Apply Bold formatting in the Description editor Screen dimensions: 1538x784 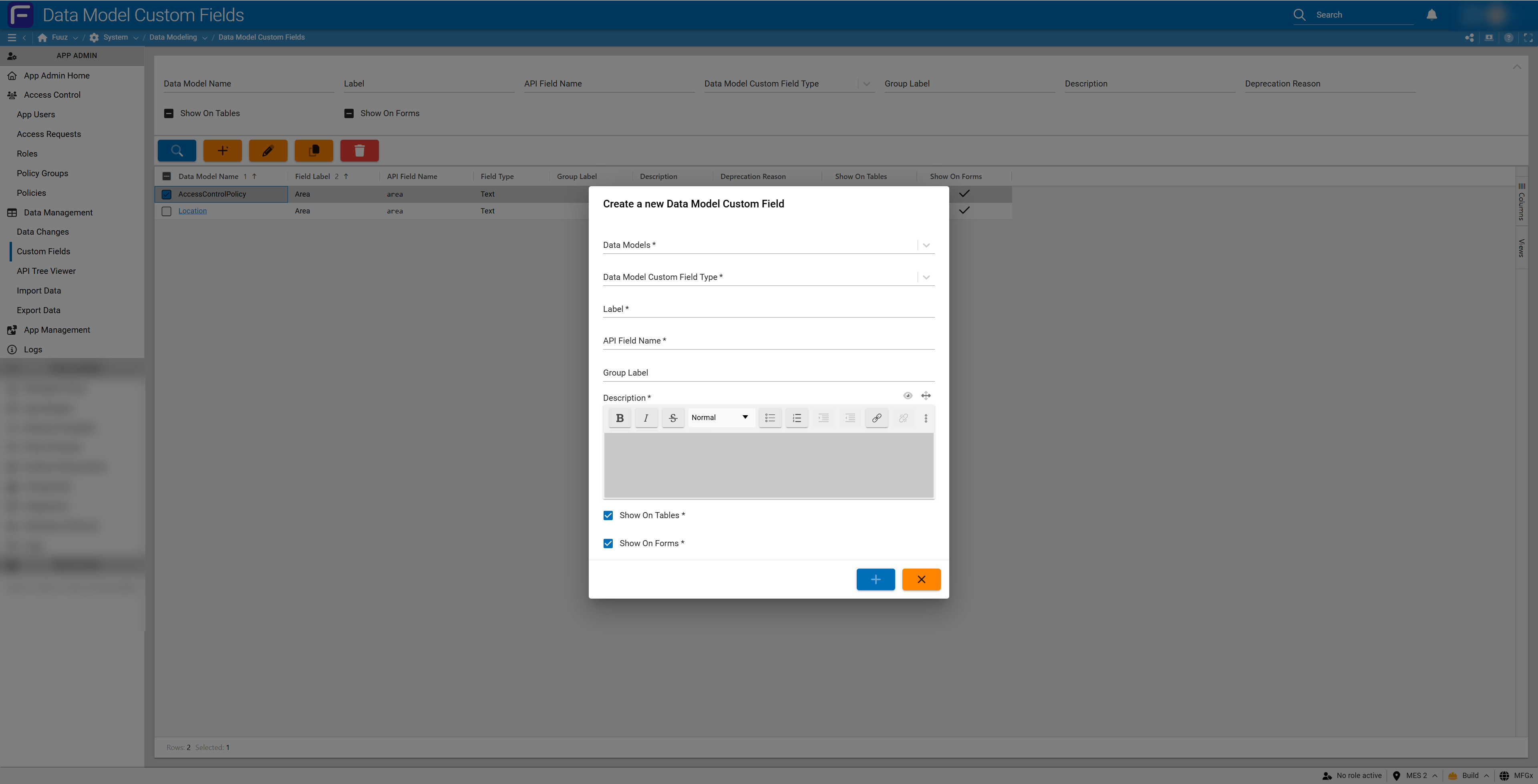point(619,417)
